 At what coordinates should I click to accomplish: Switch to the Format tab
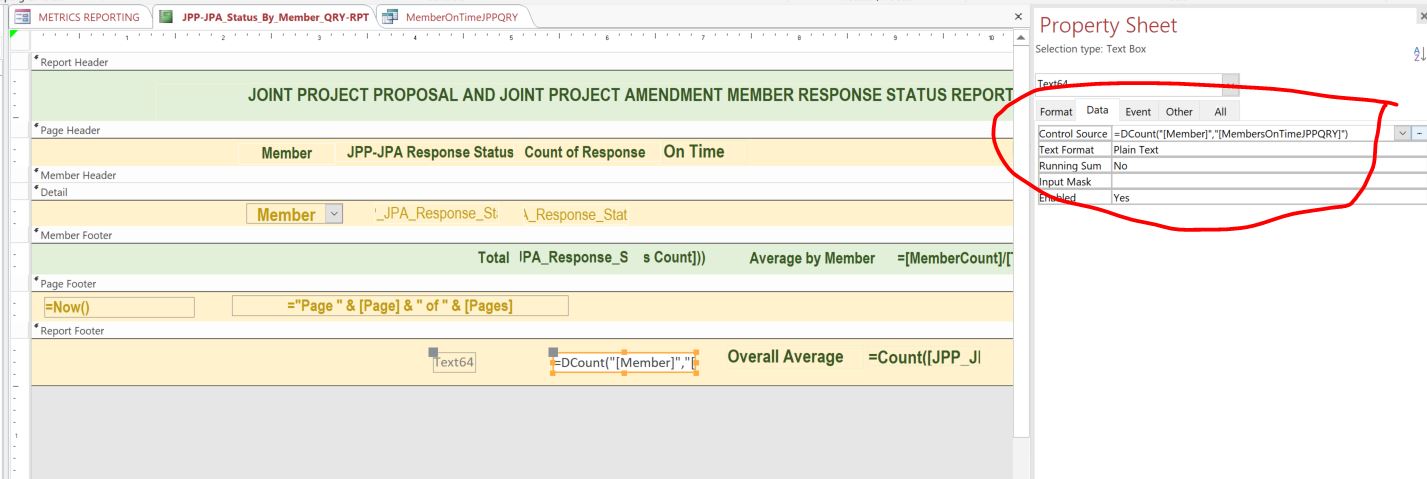(x=1055, y=113)
